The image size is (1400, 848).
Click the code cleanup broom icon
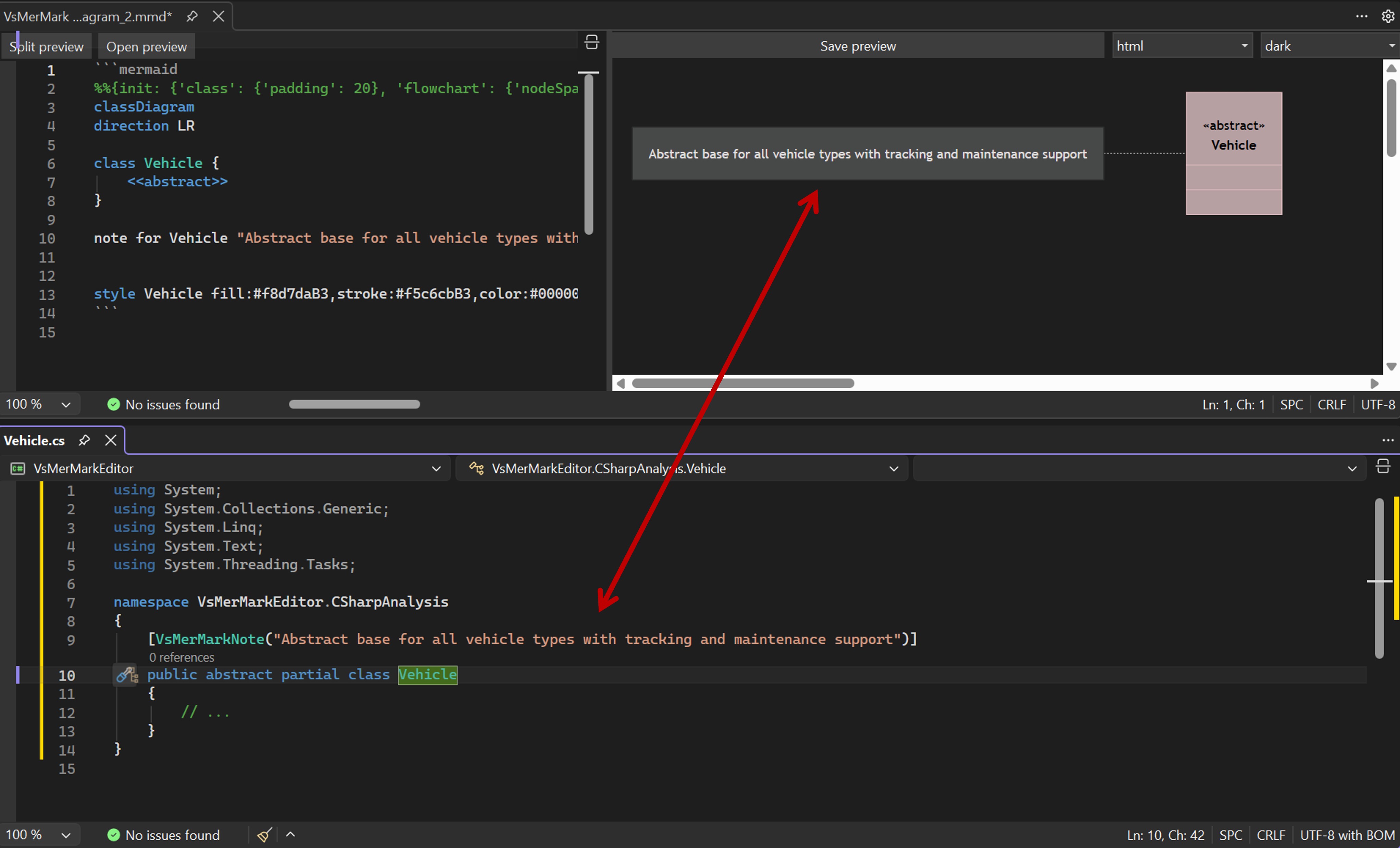click(x=265, y=835)
